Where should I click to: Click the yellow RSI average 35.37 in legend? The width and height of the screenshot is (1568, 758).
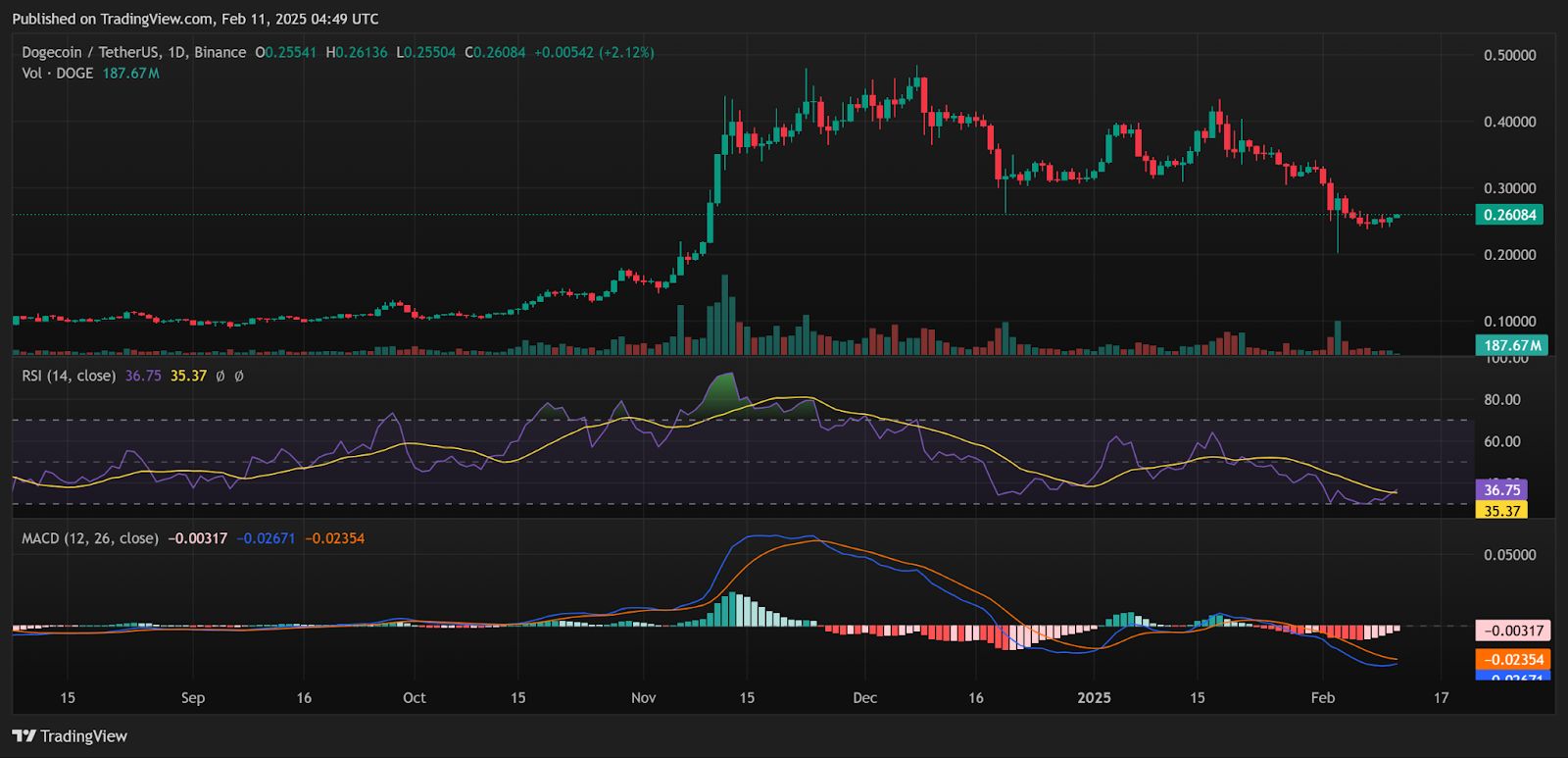point(188,376)
